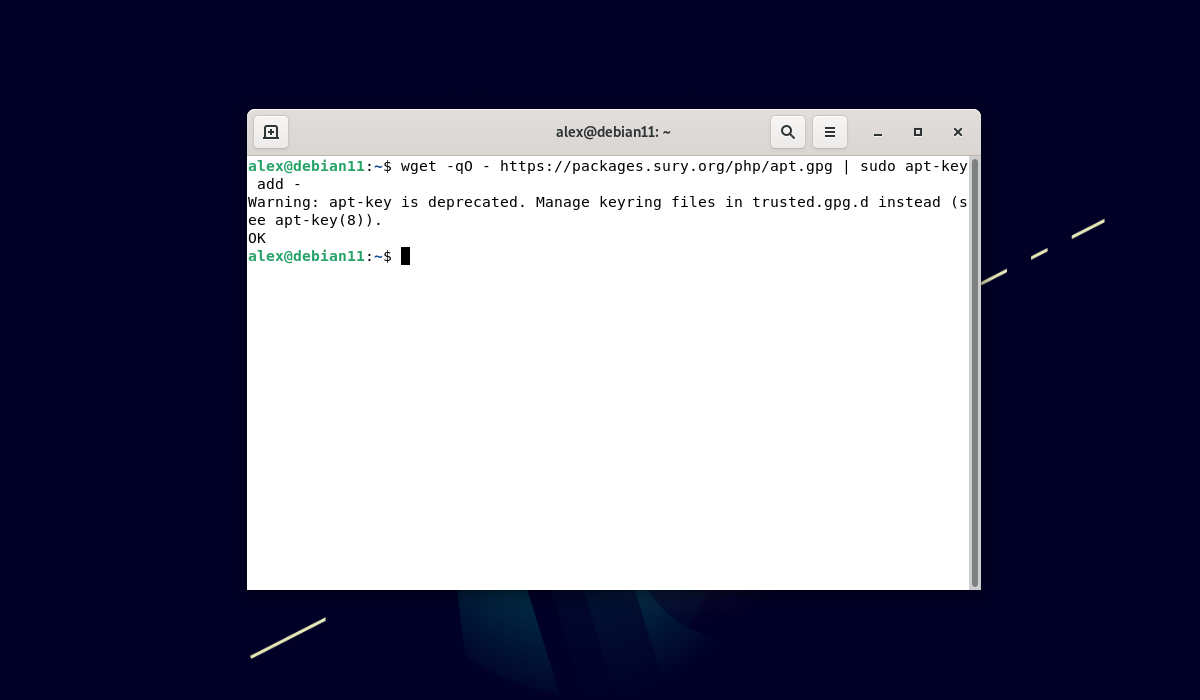Minimize the terminal window
Screen dimensions: 1200x700
pyautogui.click(x=877, y=132)
